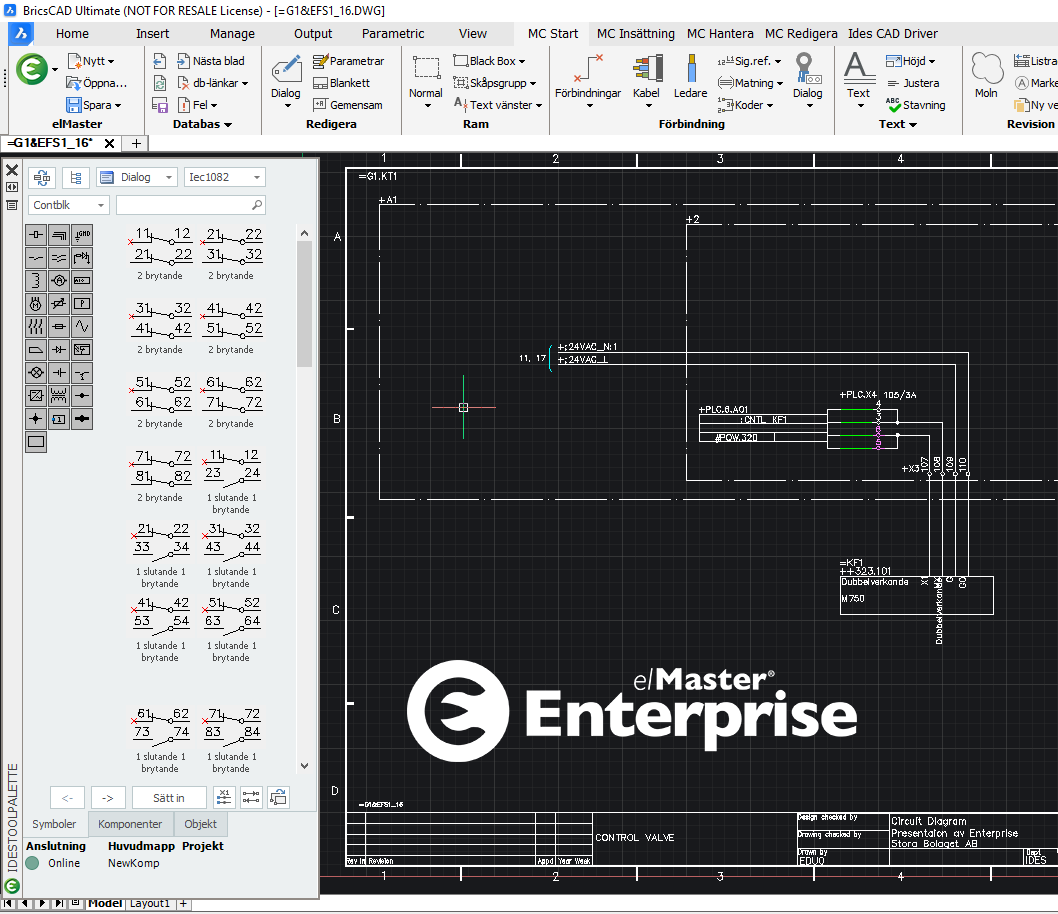Click the Kabel tool icon
The height and width of the screenshot is (914, 1058).
click(x=646, y=70)
